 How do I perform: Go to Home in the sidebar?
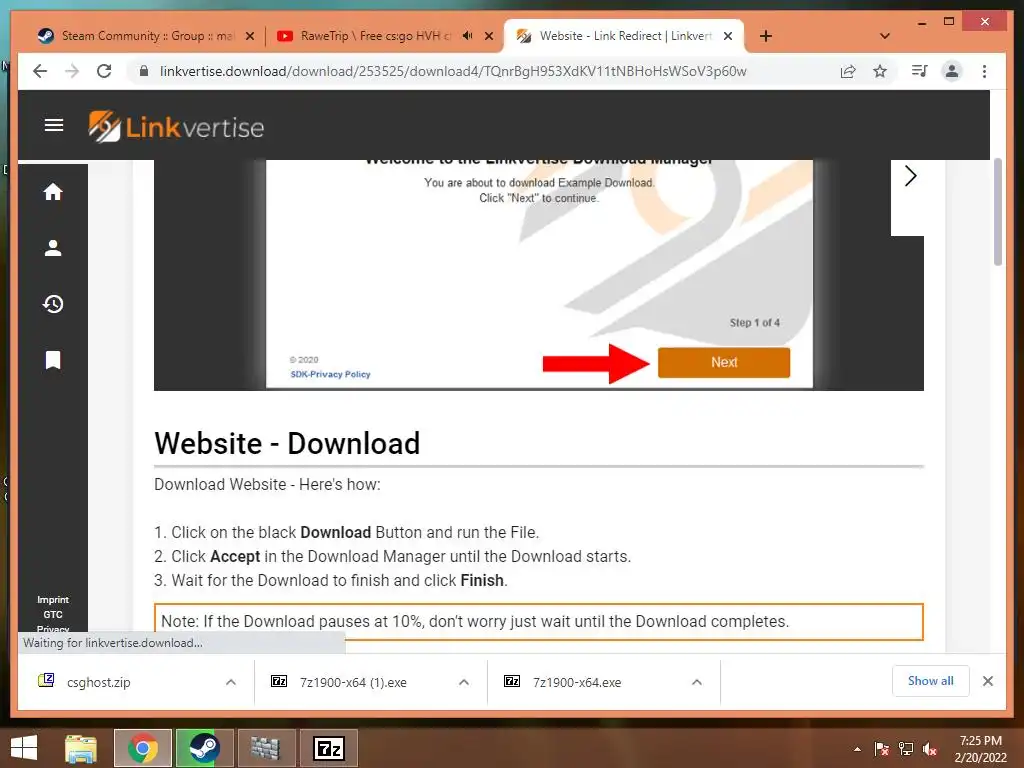[53, 192]
